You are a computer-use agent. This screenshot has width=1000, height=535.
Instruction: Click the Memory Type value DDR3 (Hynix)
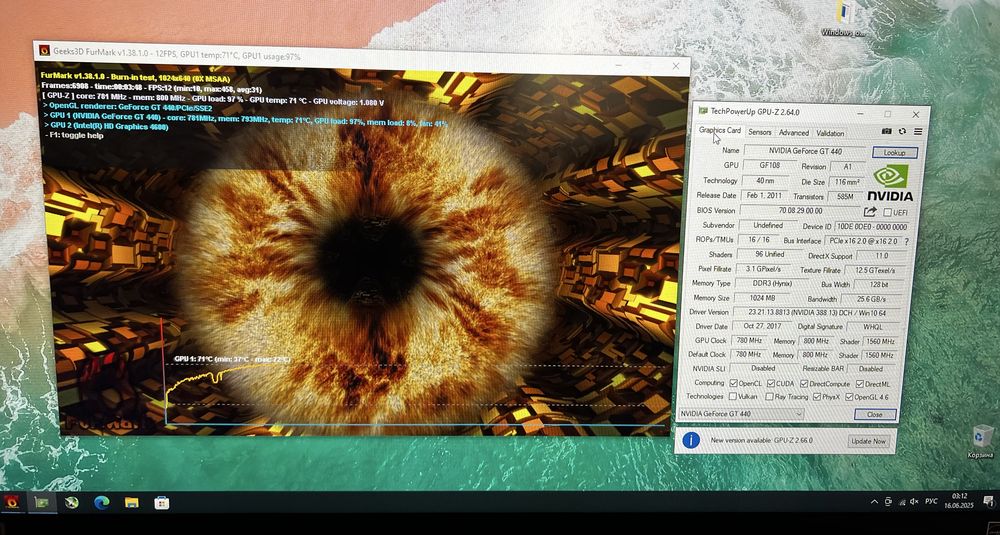pyautogui.click(x=771, y=283)
